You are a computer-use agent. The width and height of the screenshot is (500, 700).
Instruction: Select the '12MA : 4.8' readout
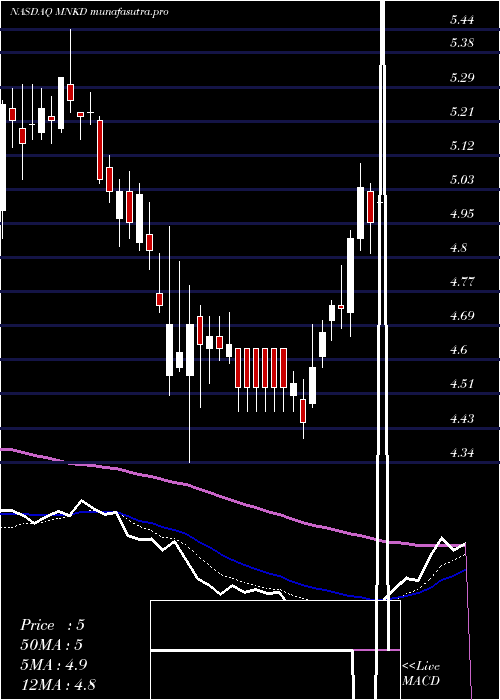pyautogui.click(x=58, y=685)
